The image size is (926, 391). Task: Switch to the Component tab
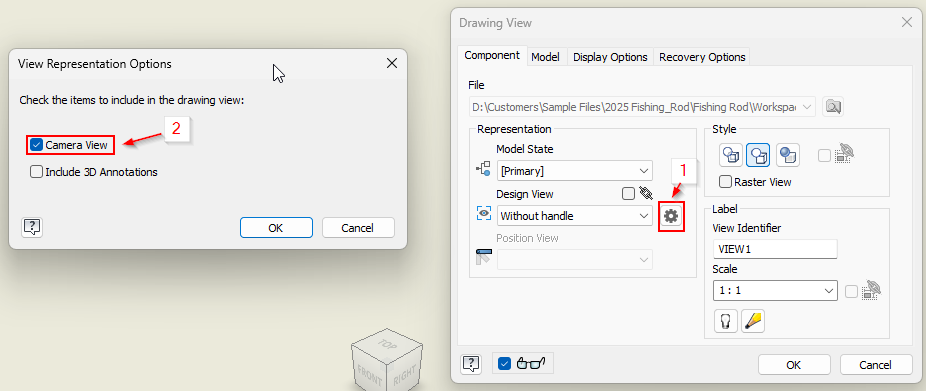coord(492,56)
